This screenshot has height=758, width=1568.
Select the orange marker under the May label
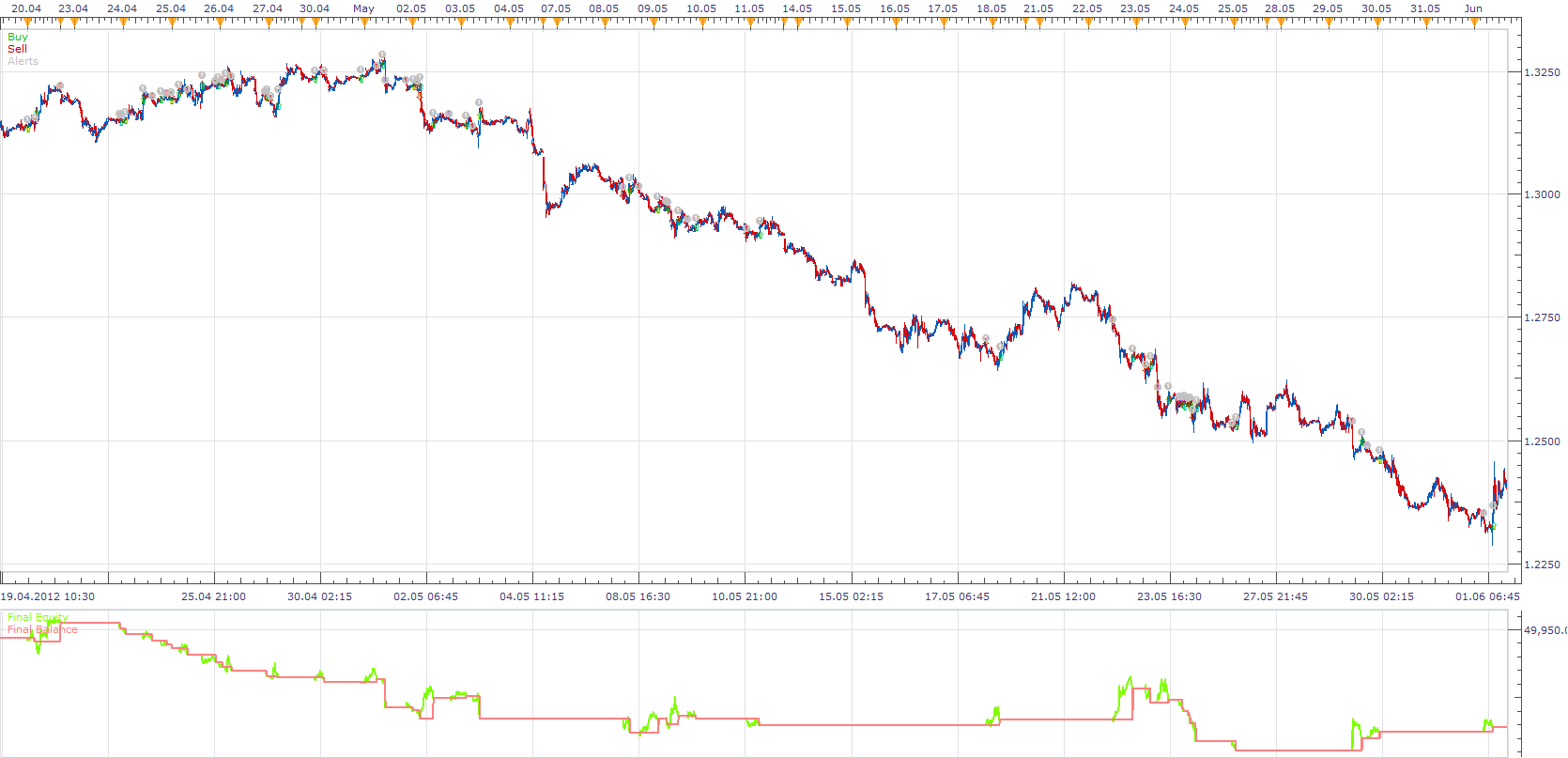pos(364,23)
